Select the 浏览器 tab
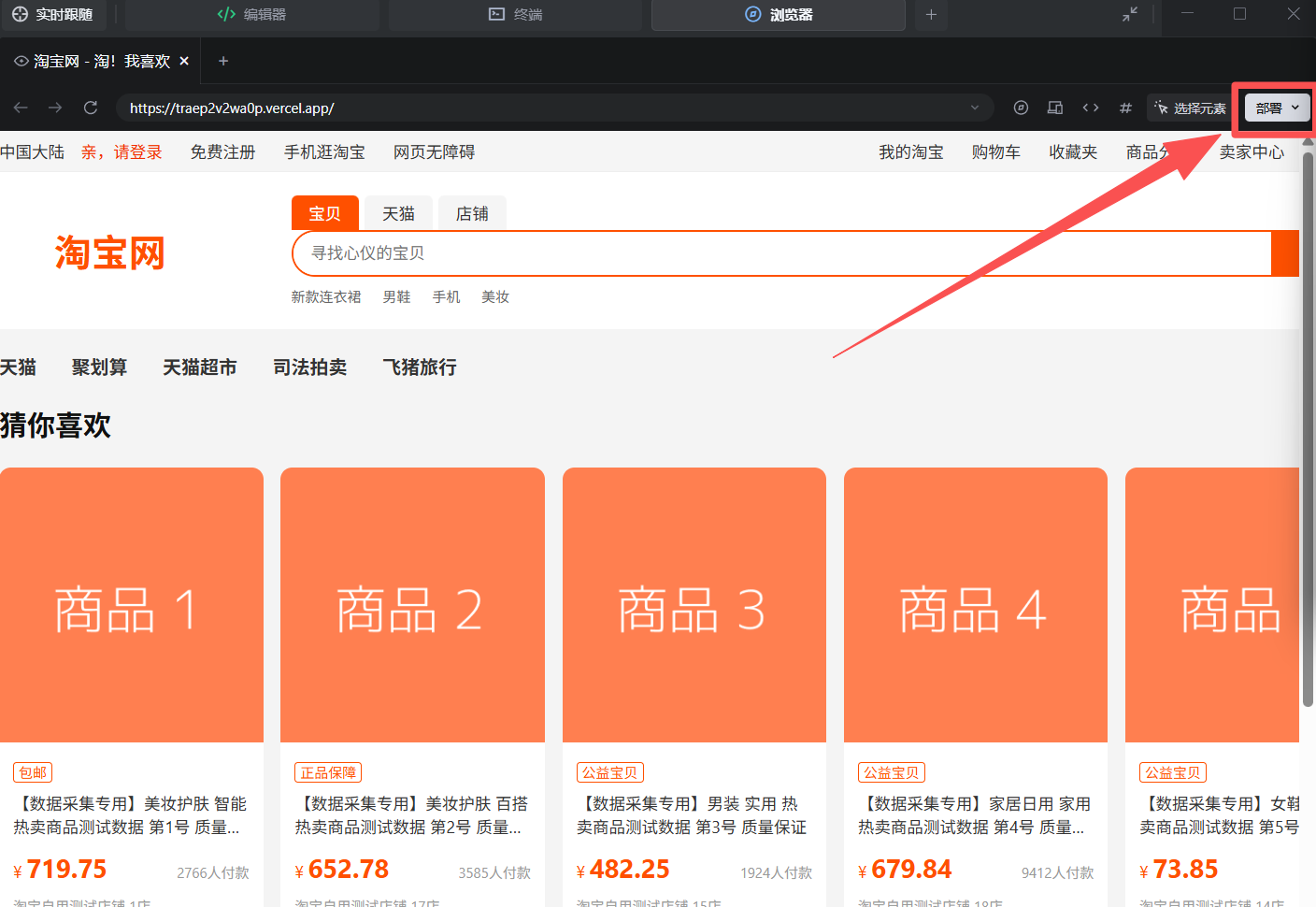The width and height of the screenshot is (1316, 907). [779, 14]
